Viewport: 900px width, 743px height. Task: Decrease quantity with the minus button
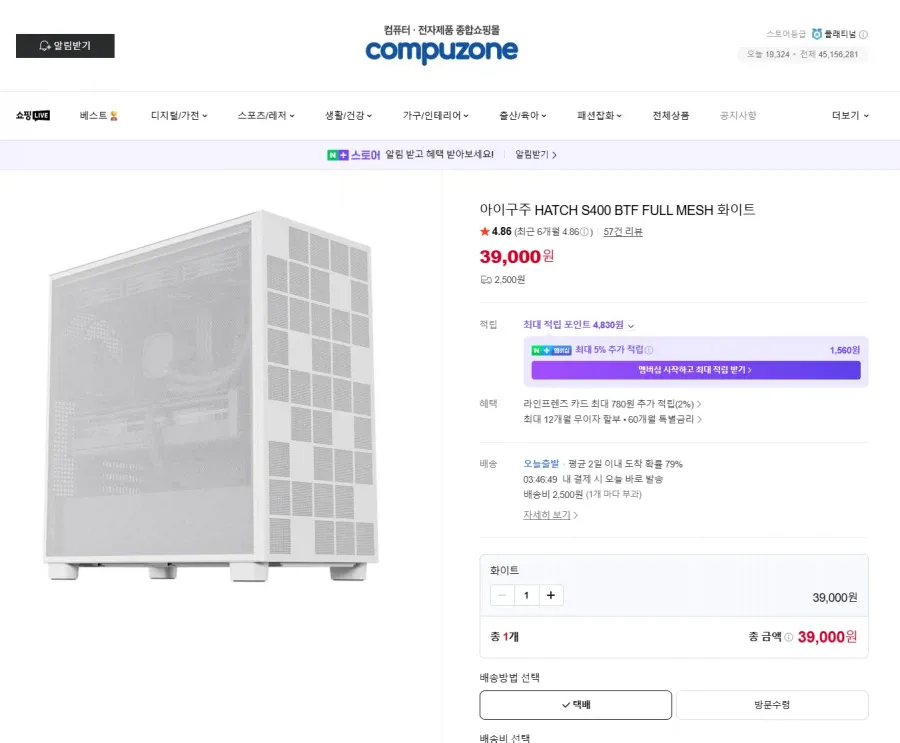click(x=502, y=595)
